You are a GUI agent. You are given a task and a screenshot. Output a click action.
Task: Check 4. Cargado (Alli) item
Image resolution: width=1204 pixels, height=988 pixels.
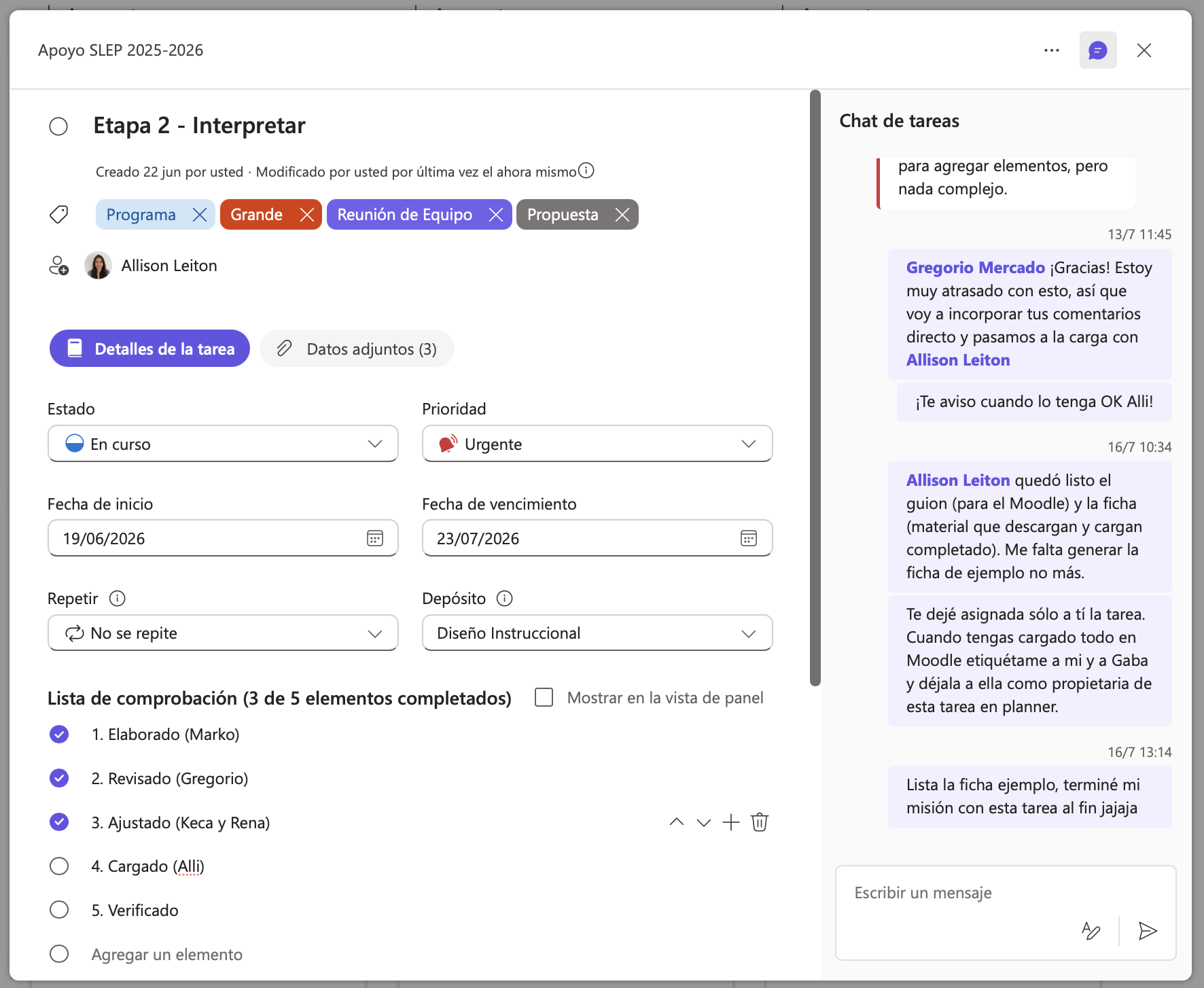(59, 866)
